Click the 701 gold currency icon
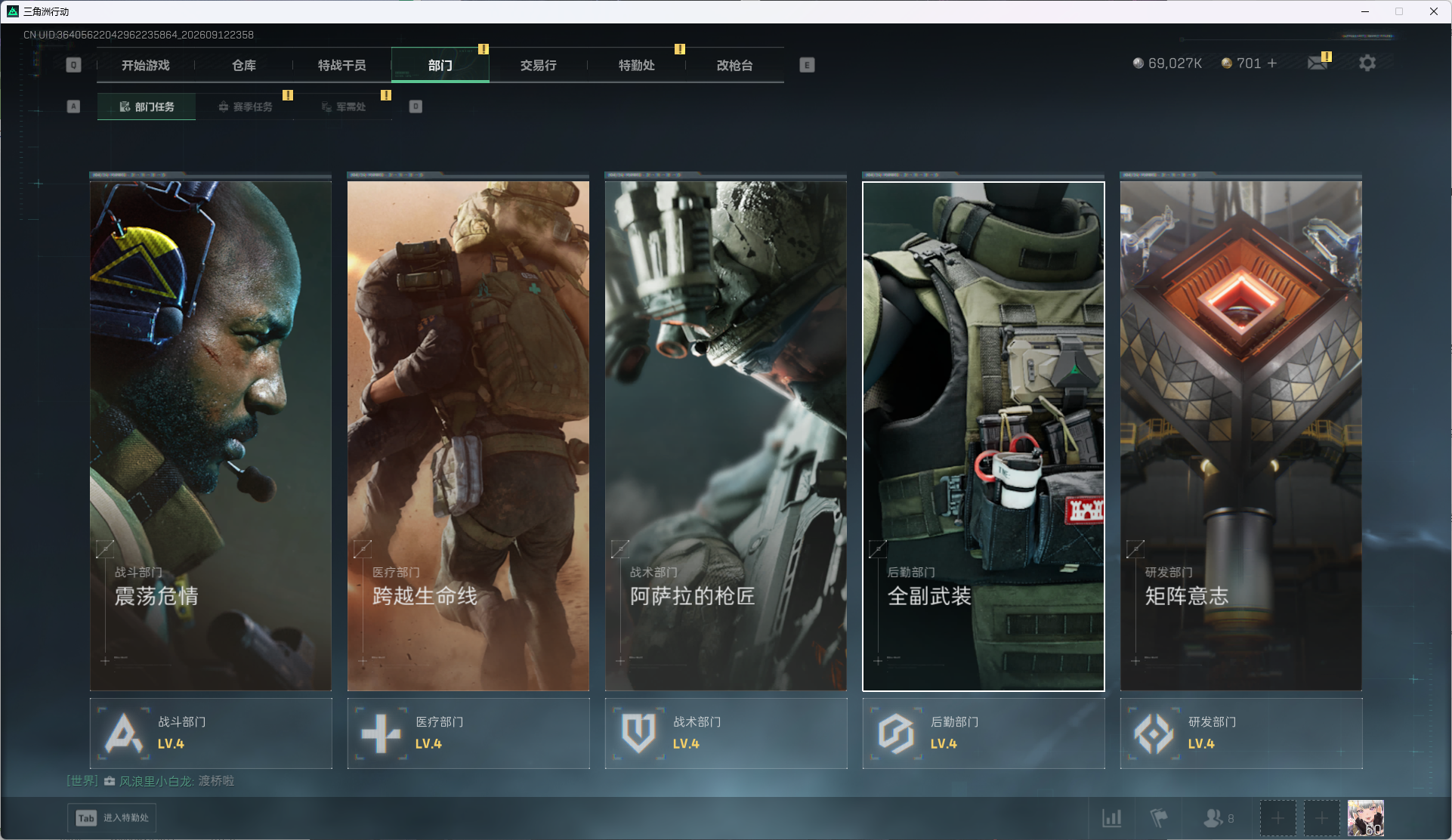The height and width of the screenshot is (840, 1452). pos(1227,63)
